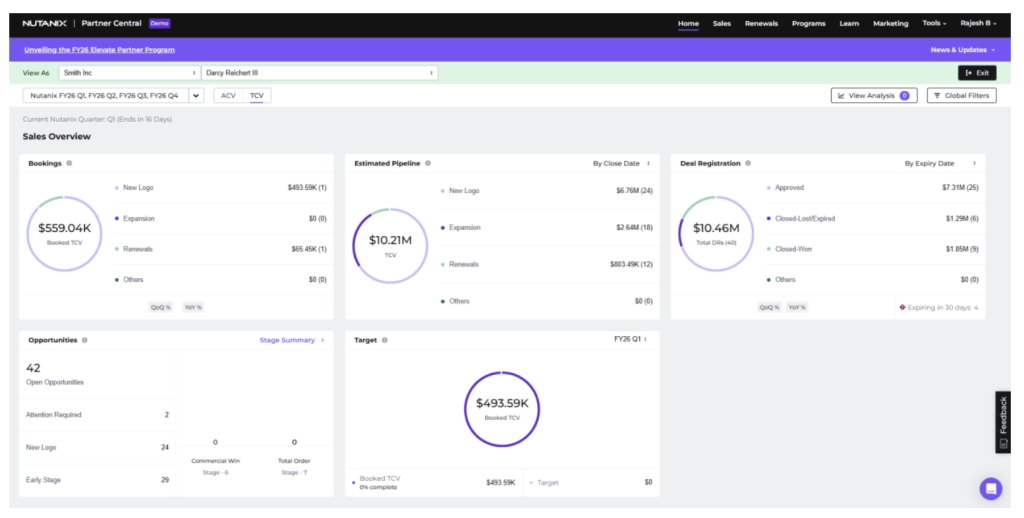
Task: Click the Target card info icon
Action: [385, 340]
